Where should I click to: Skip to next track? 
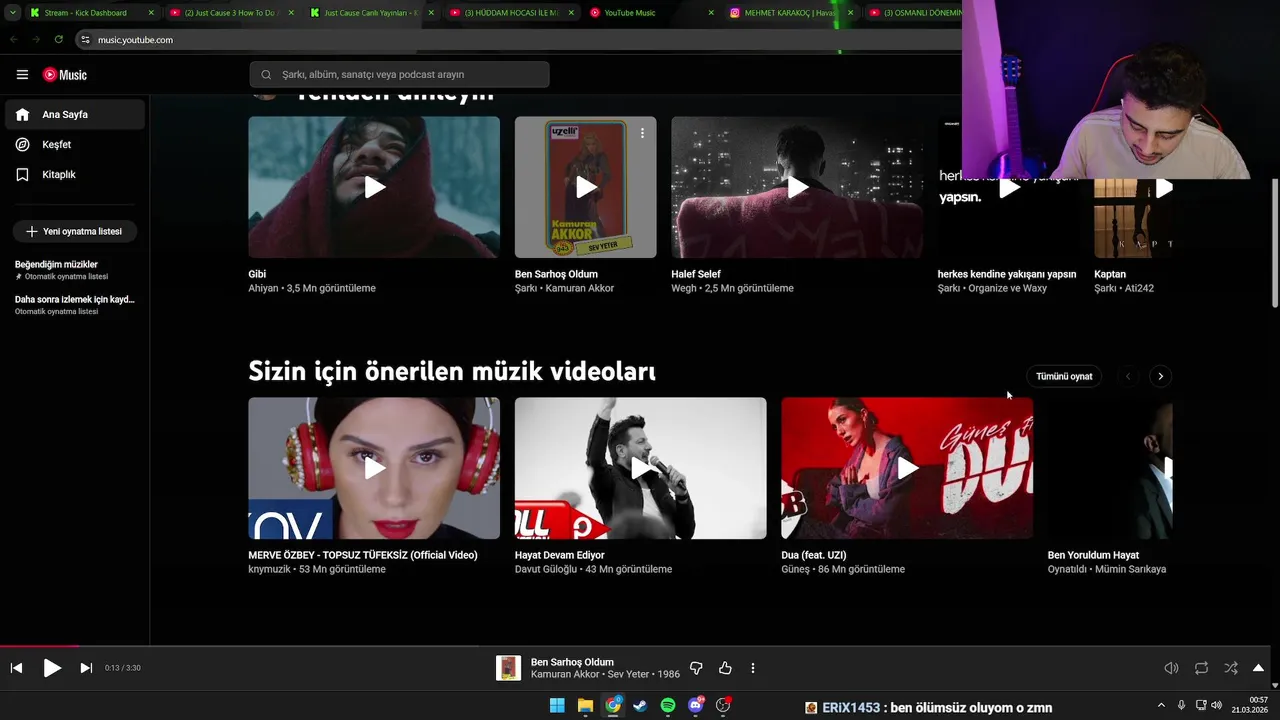coord(86,668)
